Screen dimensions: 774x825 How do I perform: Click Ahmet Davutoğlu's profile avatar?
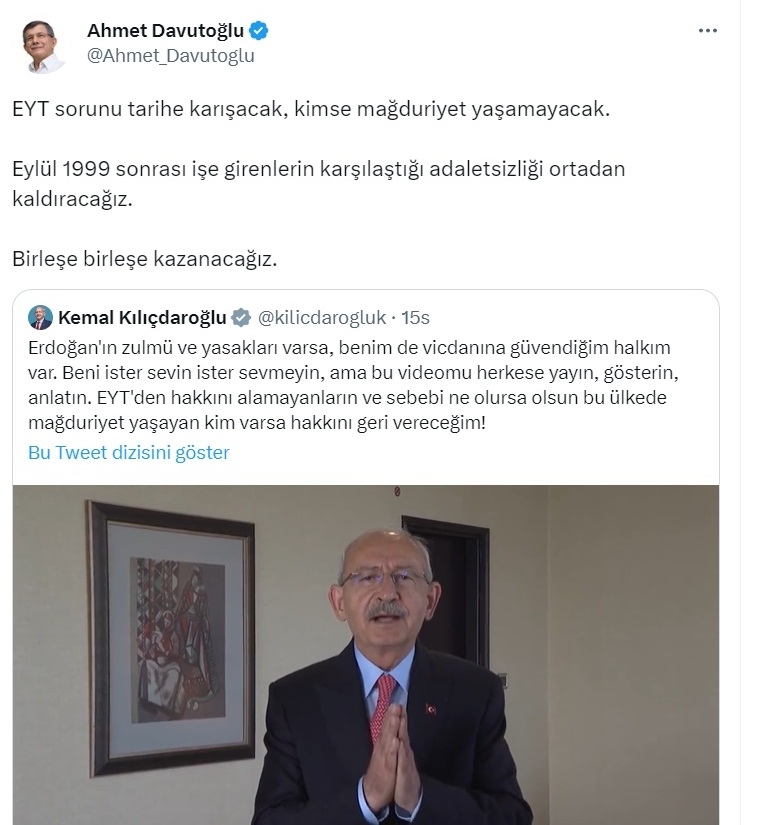pyautogui.click(x=44, y=46)
